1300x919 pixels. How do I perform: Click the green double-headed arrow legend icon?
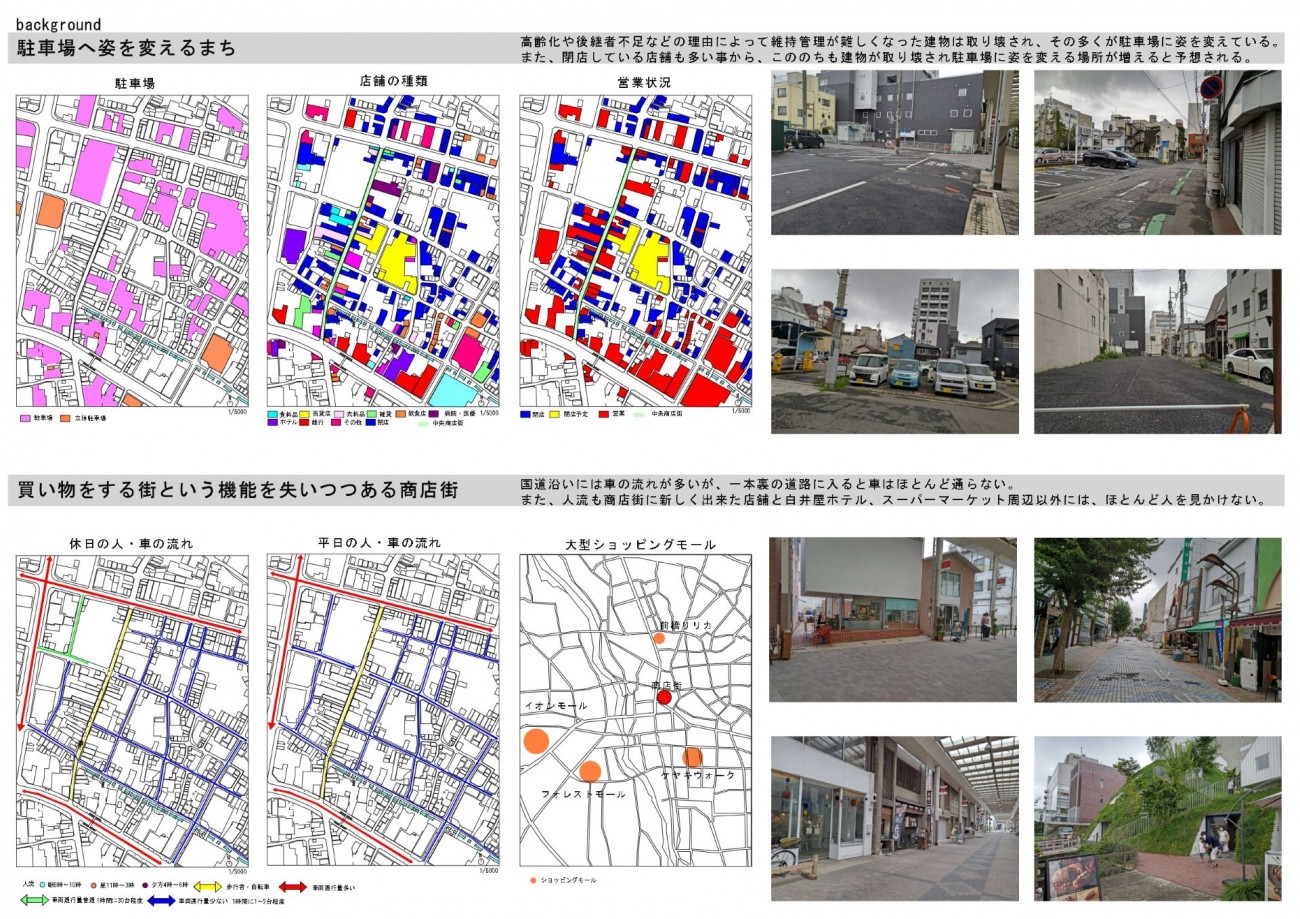pyautogui.click(x=36, y=900)
